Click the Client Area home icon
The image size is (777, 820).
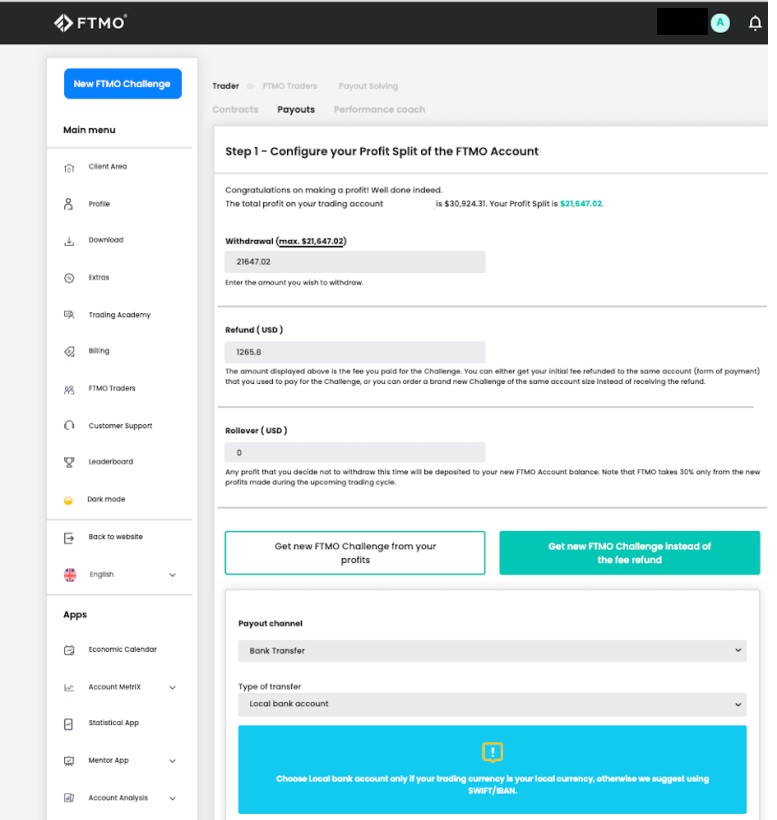click(x=69, y=168)
